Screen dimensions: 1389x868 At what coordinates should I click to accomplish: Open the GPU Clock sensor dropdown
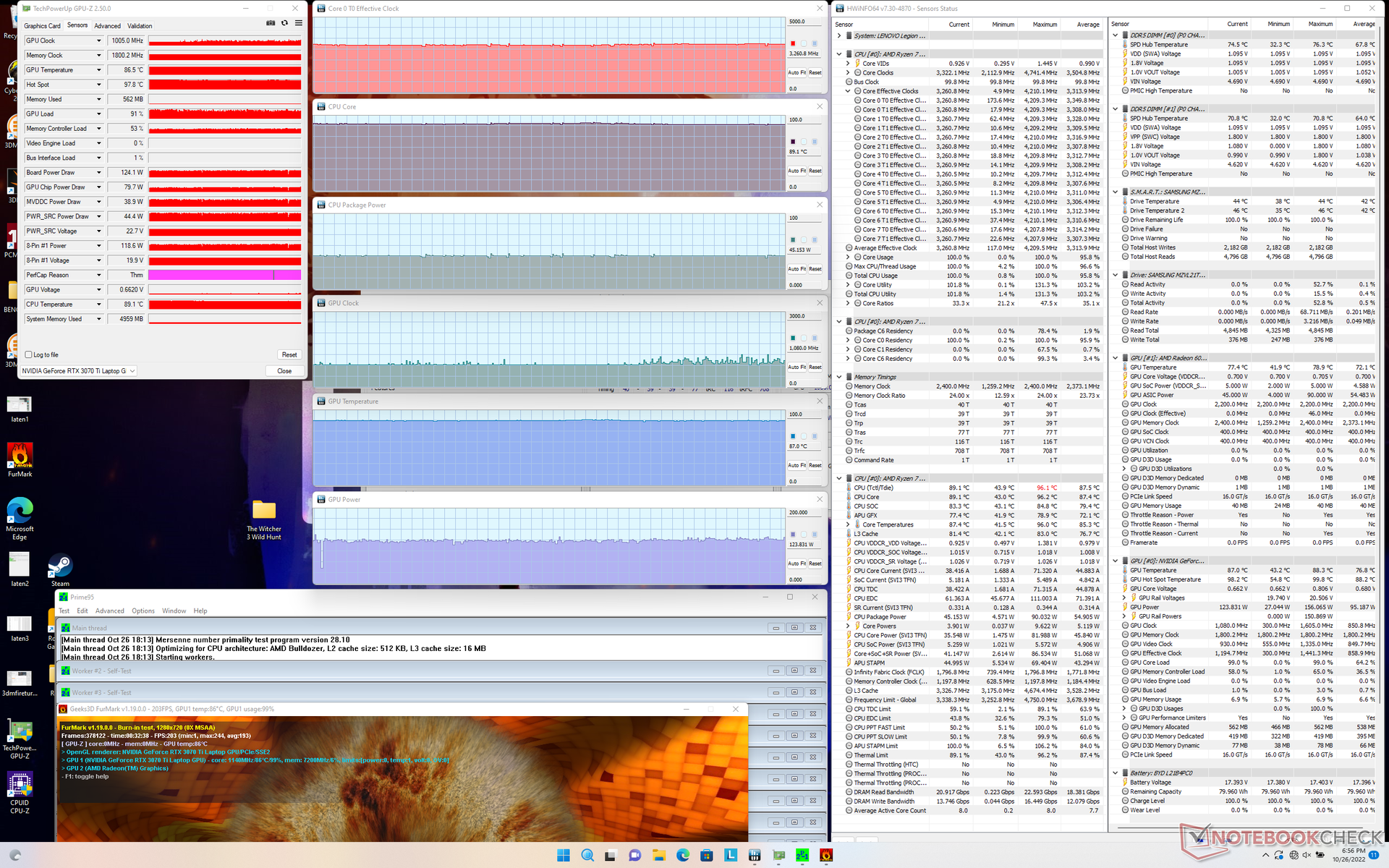tap(99, 41)
